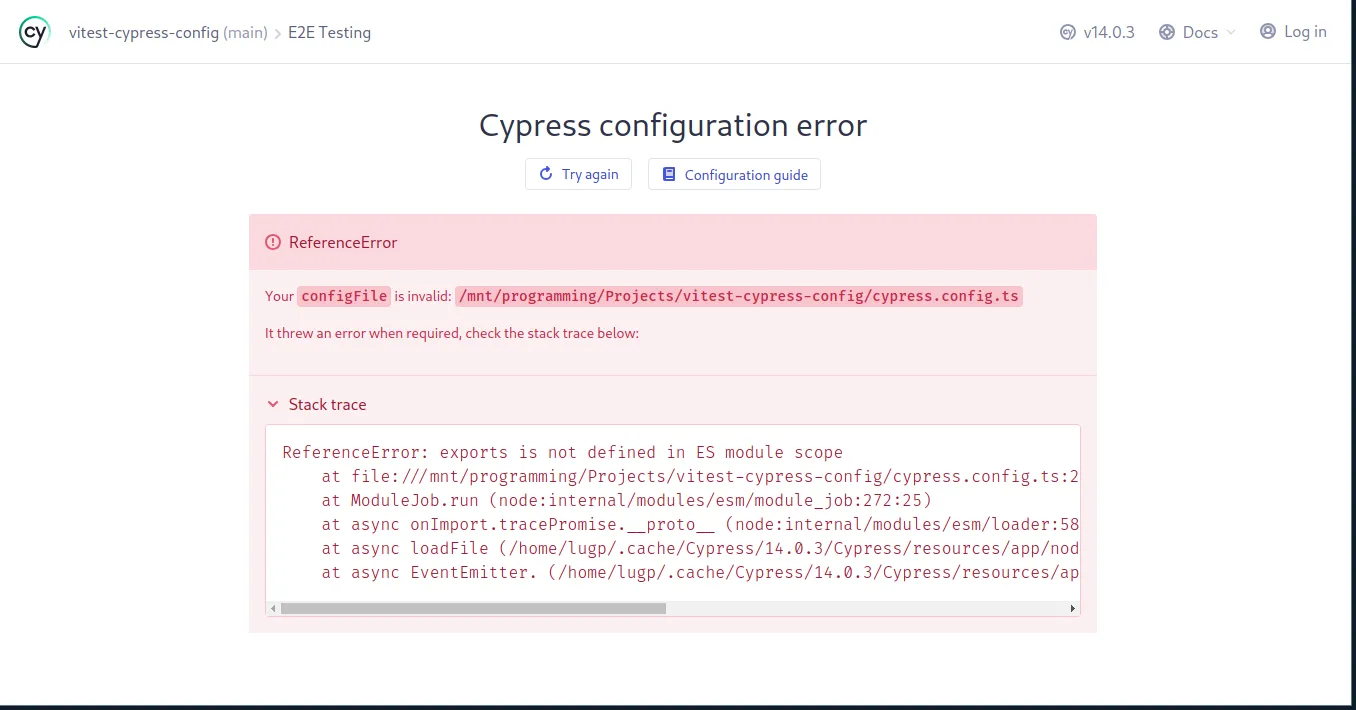Click the user profile icon beside Log in
This screenshot has height=710, width=1356.
tap(1268, 31)
